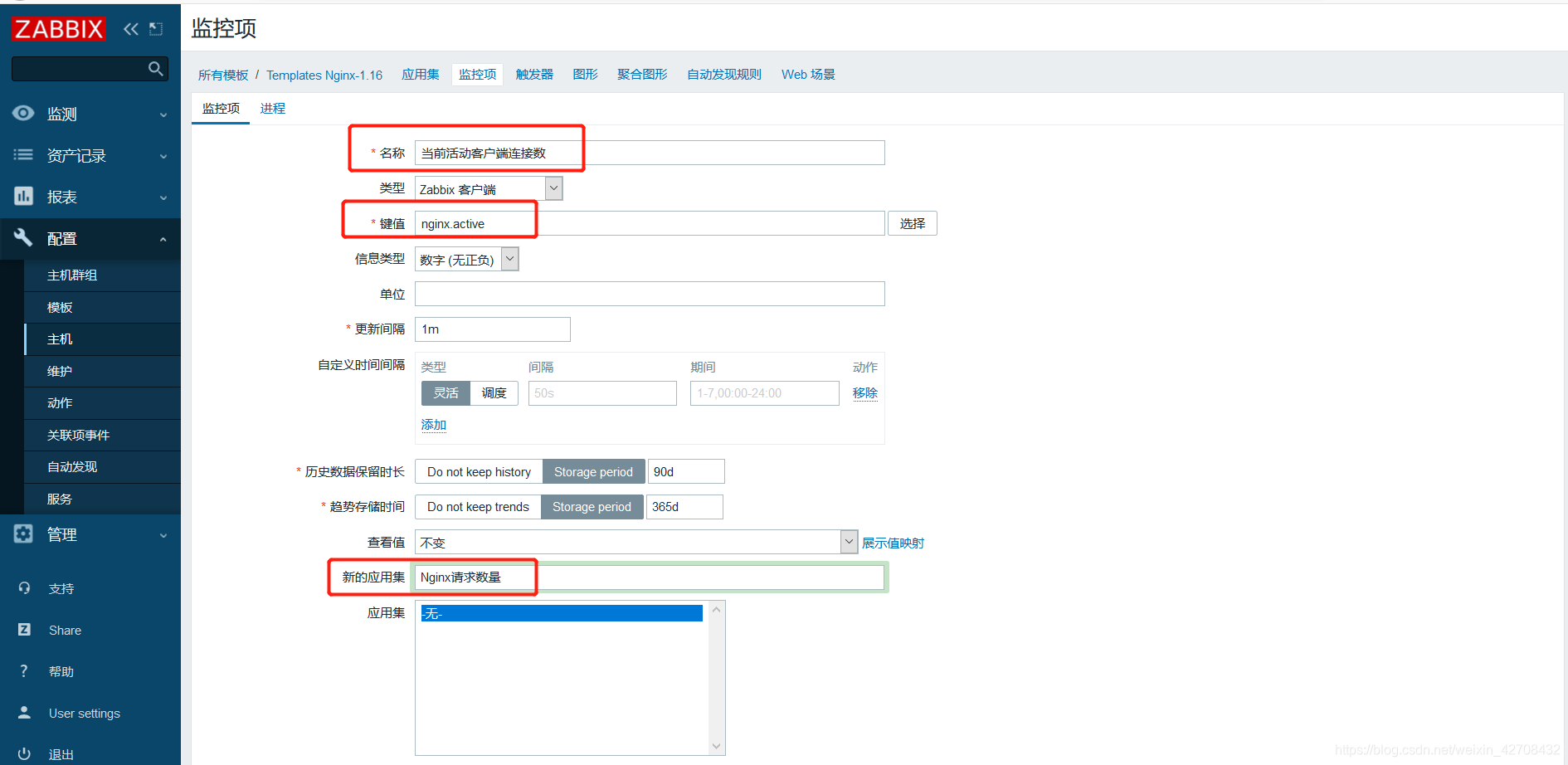Click the user icon for User settings
This screenshot has height=765, width=1568.
pyautogui.click(x=24, y=712)
